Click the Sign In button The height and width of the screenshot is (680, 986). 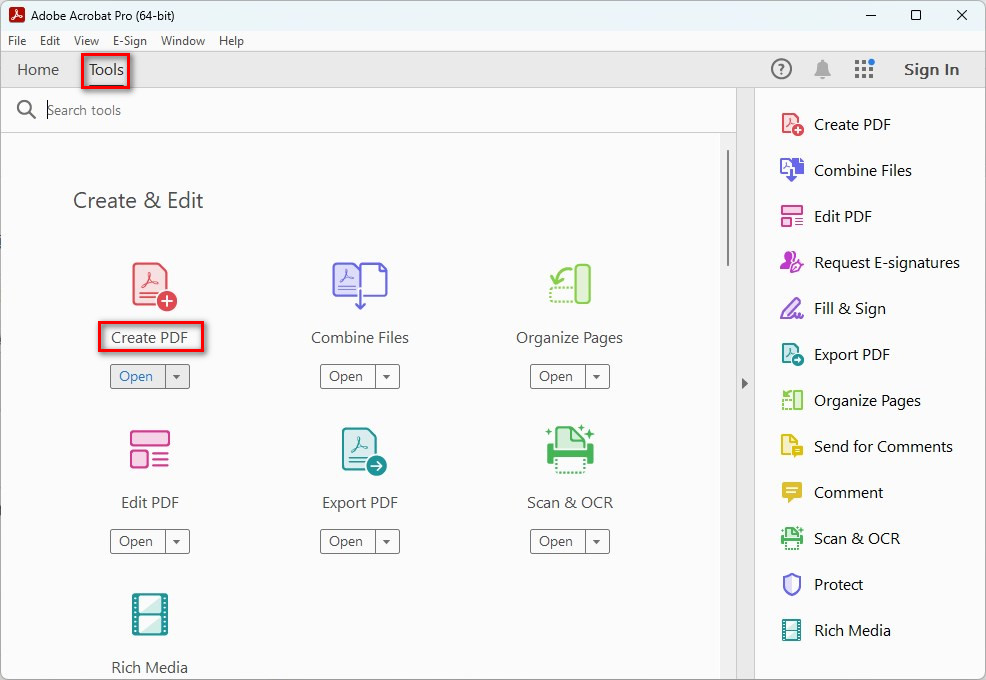point(931,69)
